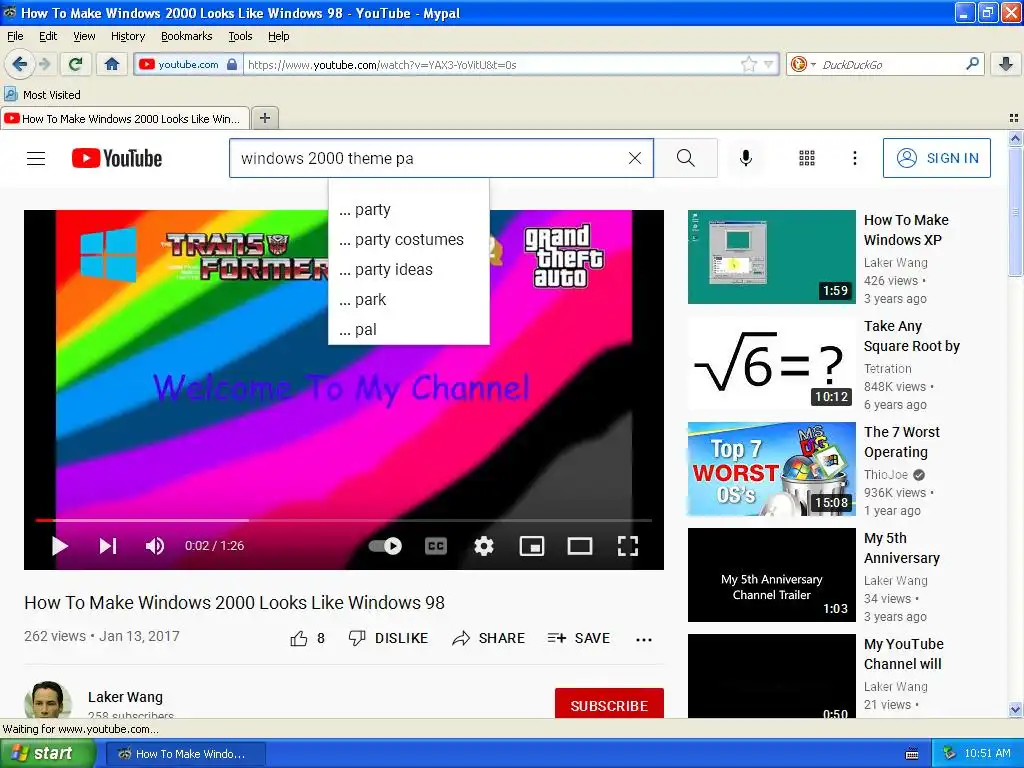Choose '... party' search suggestion

(409, 210)
